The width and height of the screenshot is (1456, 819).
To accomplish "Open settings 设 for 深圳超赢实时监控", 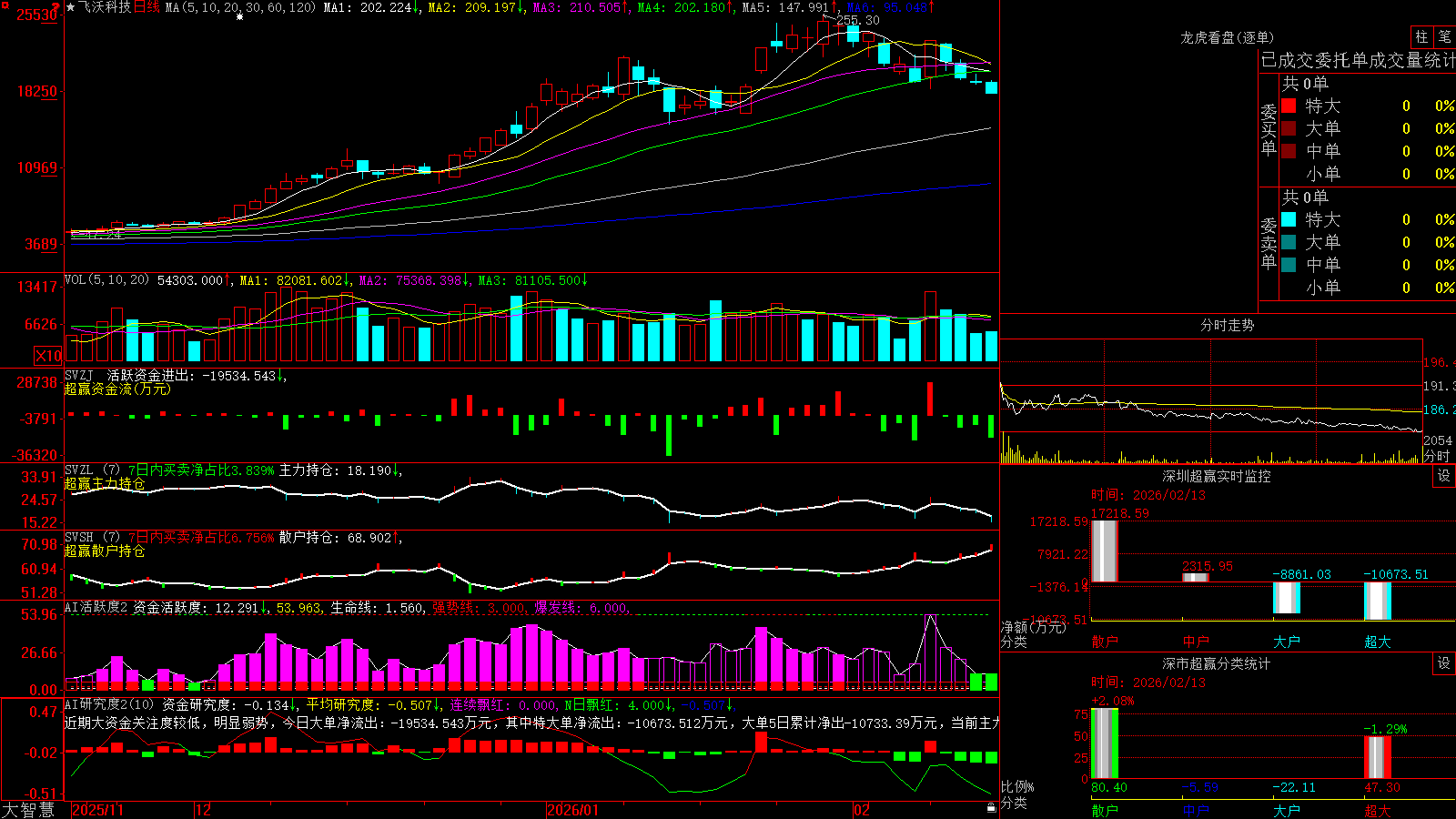I will pyautogui.click(x=1444, y=476).
